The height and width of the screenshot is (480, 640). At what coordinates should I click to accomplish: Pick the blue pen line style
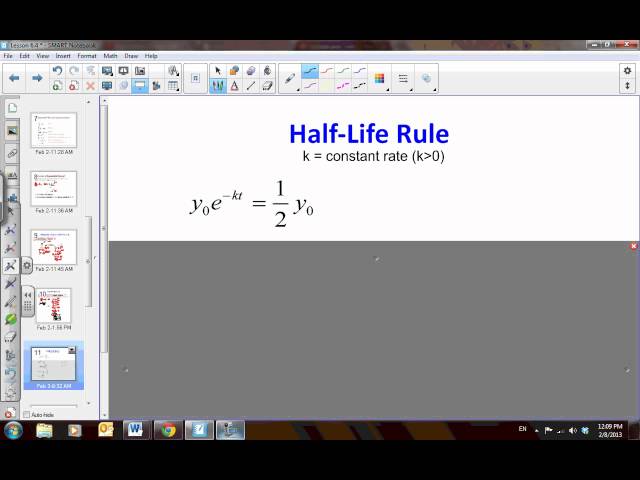pos(310,71)
